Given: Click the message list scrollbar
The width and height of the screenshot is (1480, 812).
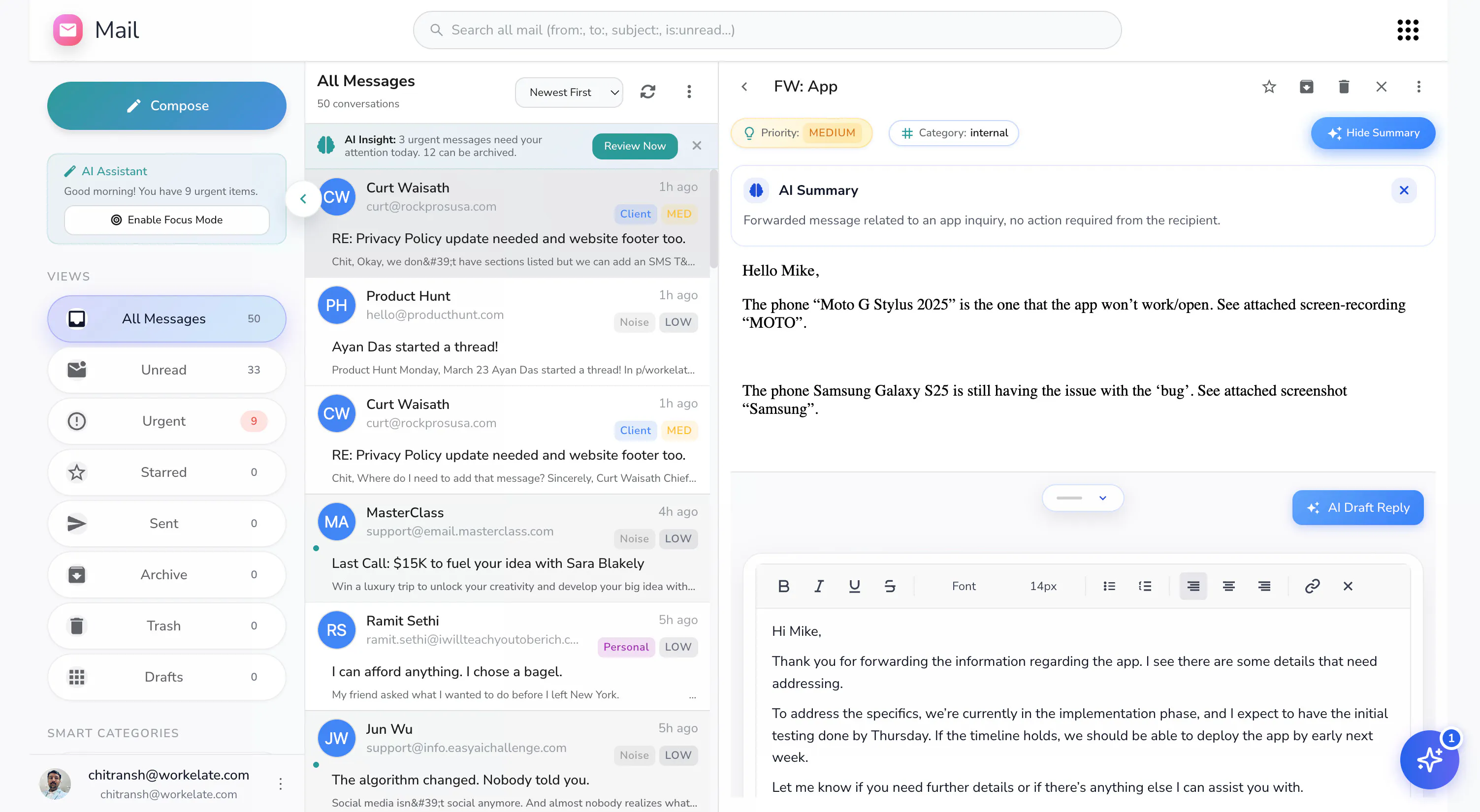Looking at the screenshot, I should (713, 218).
